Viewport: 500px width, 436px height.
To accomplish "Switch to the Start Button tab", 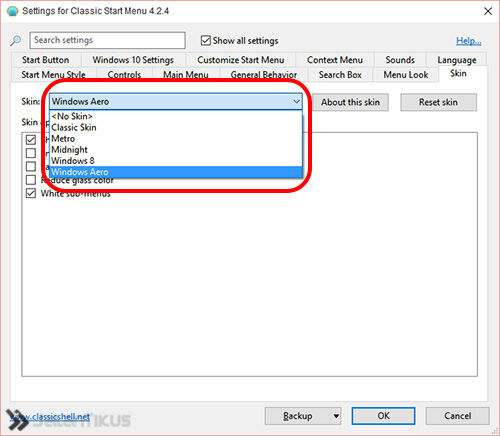I will (x=46, y=60).
